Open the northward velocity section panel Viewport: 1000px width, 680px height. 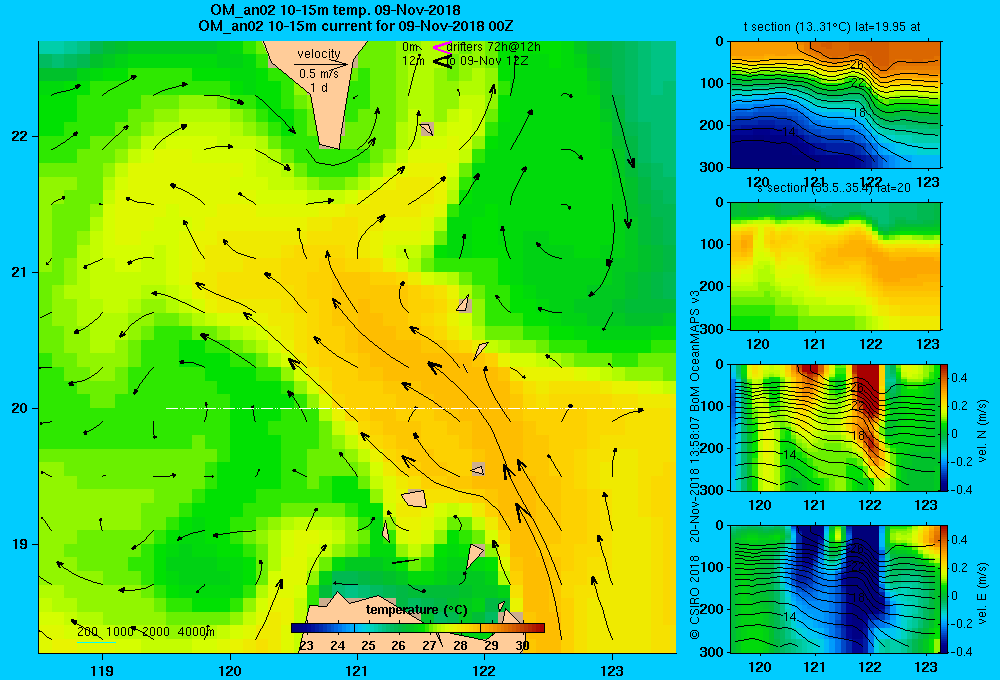pos(835,427)
